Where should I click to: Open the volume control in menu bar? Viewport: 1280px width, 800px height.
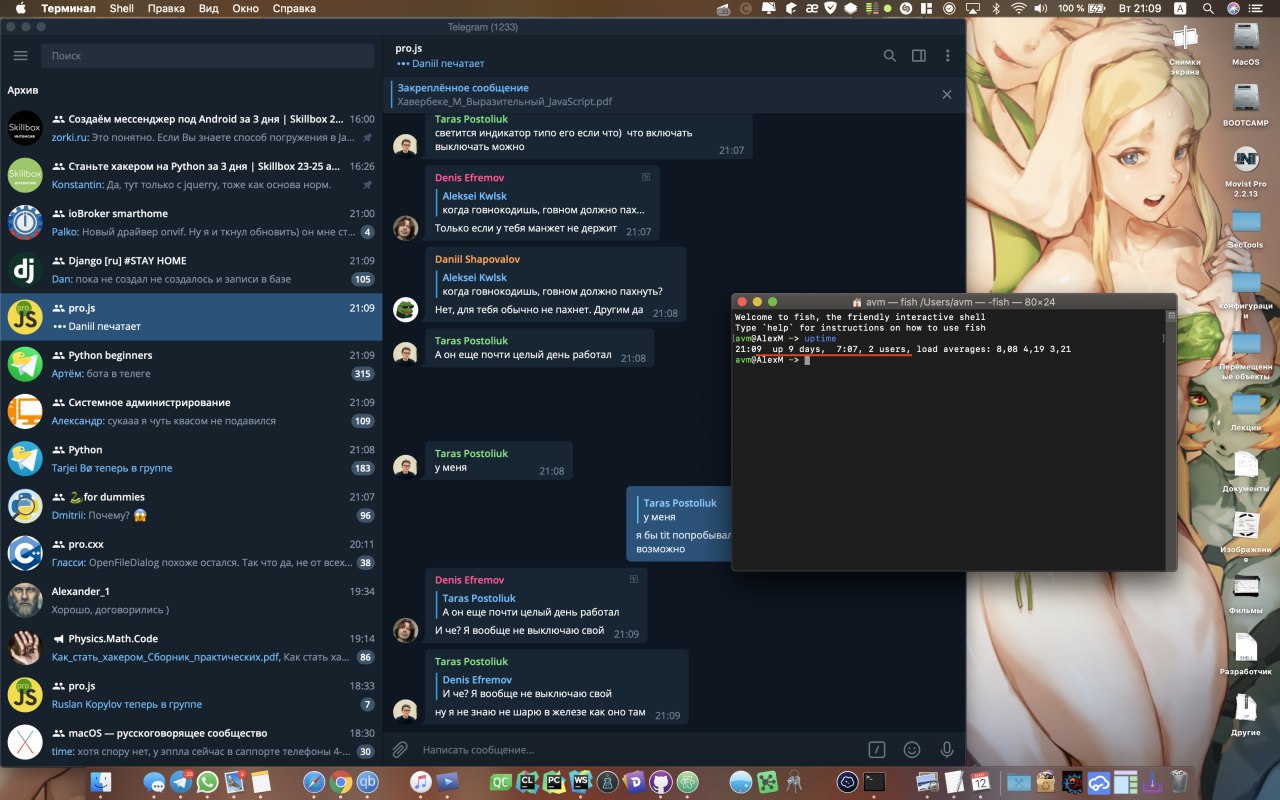[1043, 8]
